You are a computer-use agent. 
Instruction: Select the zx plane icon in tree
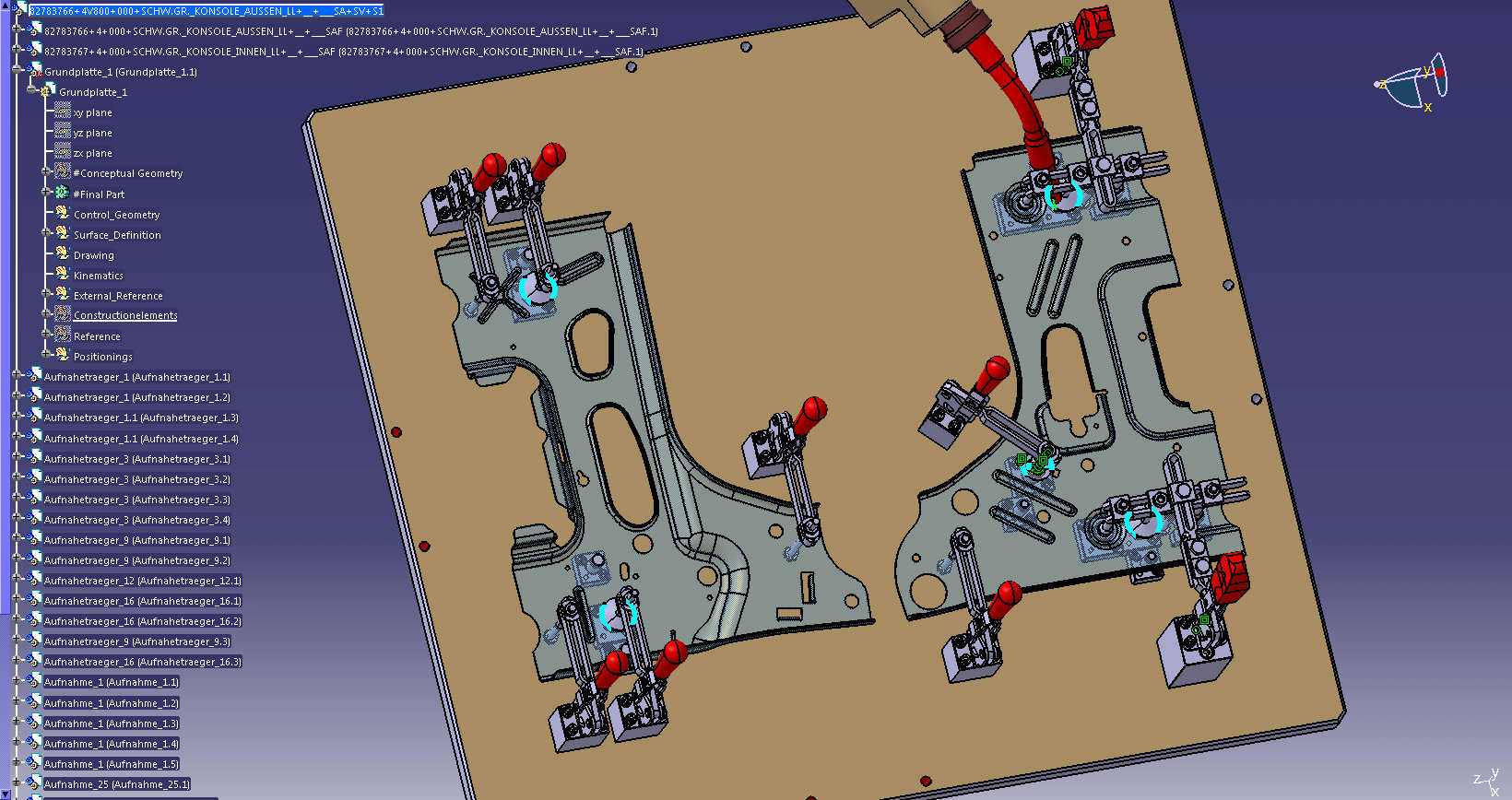(x=63, y=152)
